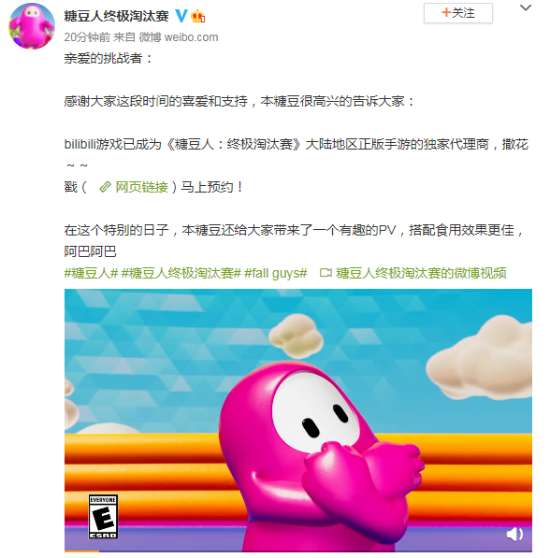Click the 微博 weibo.com source link
The width and height of the screenshot is (550, 558).
pos(178,37)
